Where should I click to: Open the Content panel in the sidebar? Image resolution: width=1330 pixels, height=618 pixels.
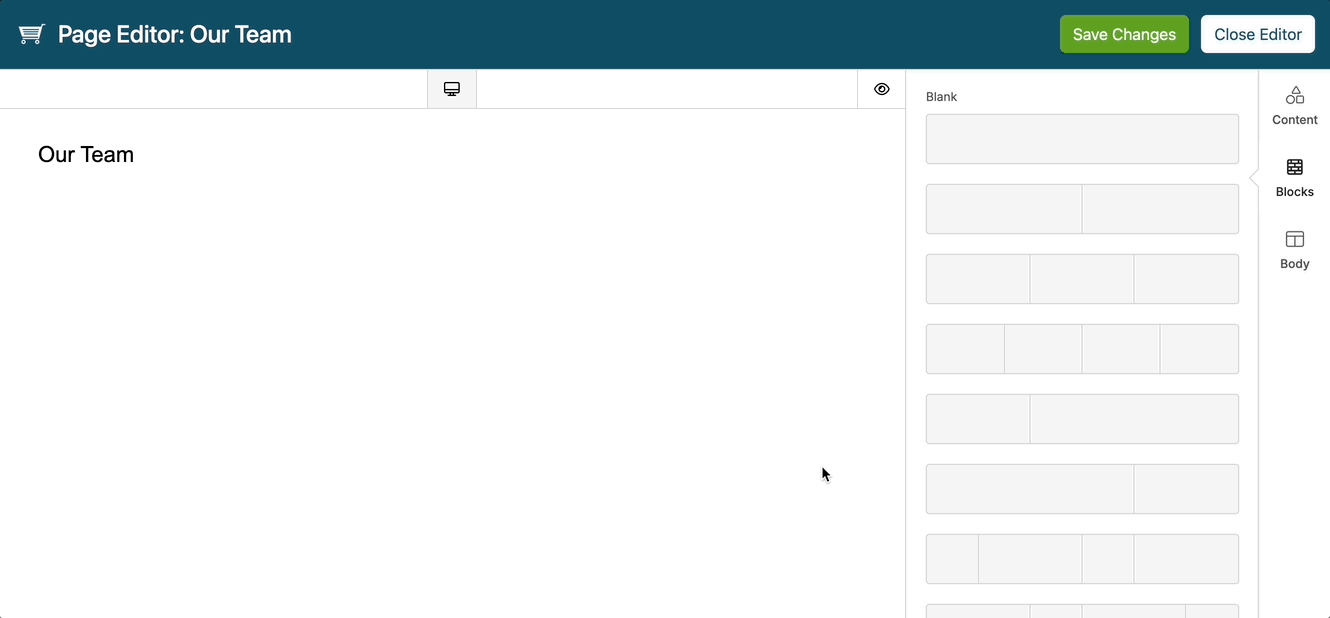1294,105
